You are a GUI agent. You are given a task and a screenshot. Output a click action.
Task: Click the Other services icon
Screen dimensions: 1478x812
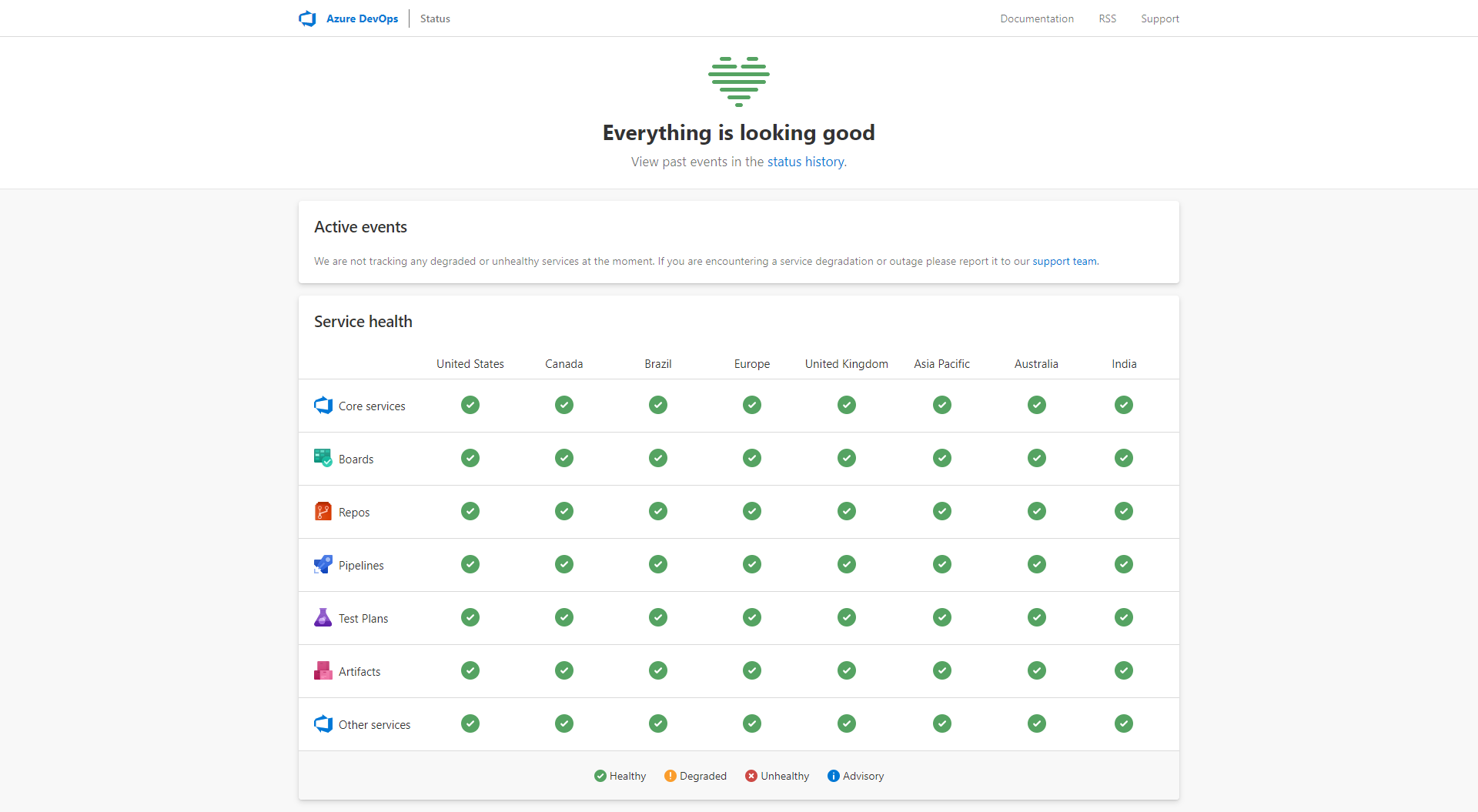(x=323, y=723)
